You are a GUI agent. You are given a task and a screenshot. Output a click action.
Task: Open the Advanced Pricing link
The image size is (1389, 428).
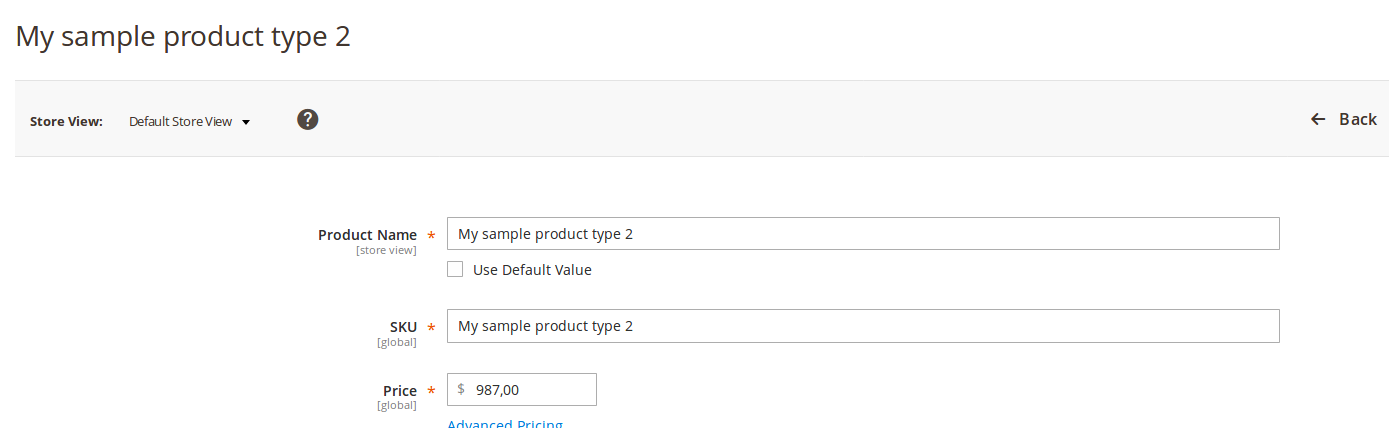point(505,424)
